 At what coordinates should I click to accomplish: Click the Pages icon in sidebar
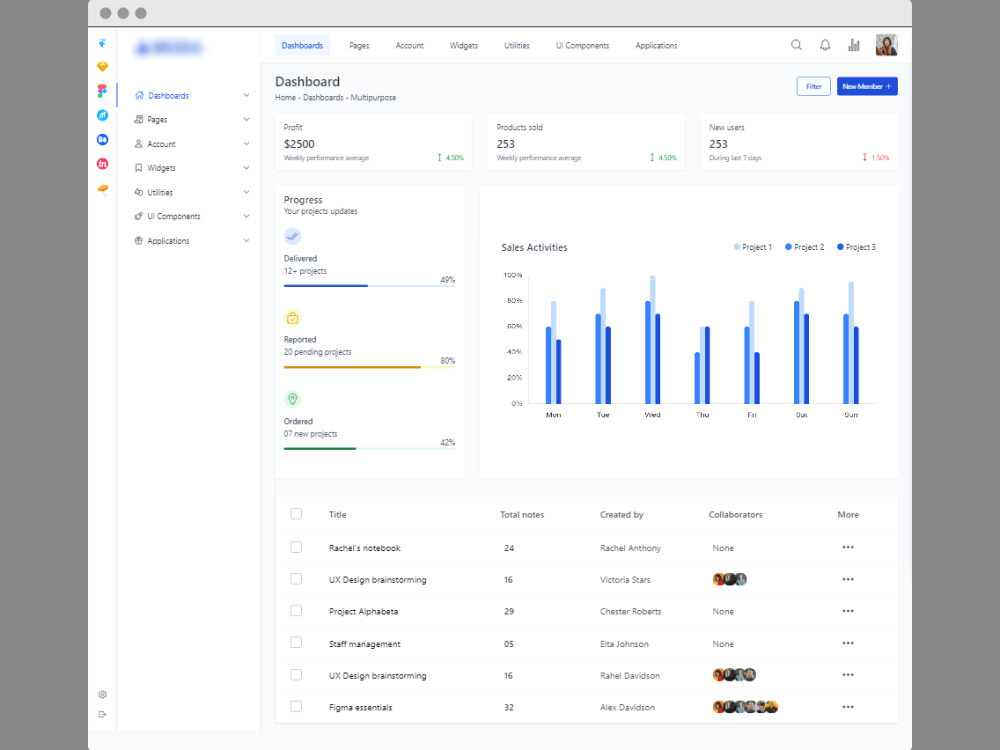pos(138,119)
